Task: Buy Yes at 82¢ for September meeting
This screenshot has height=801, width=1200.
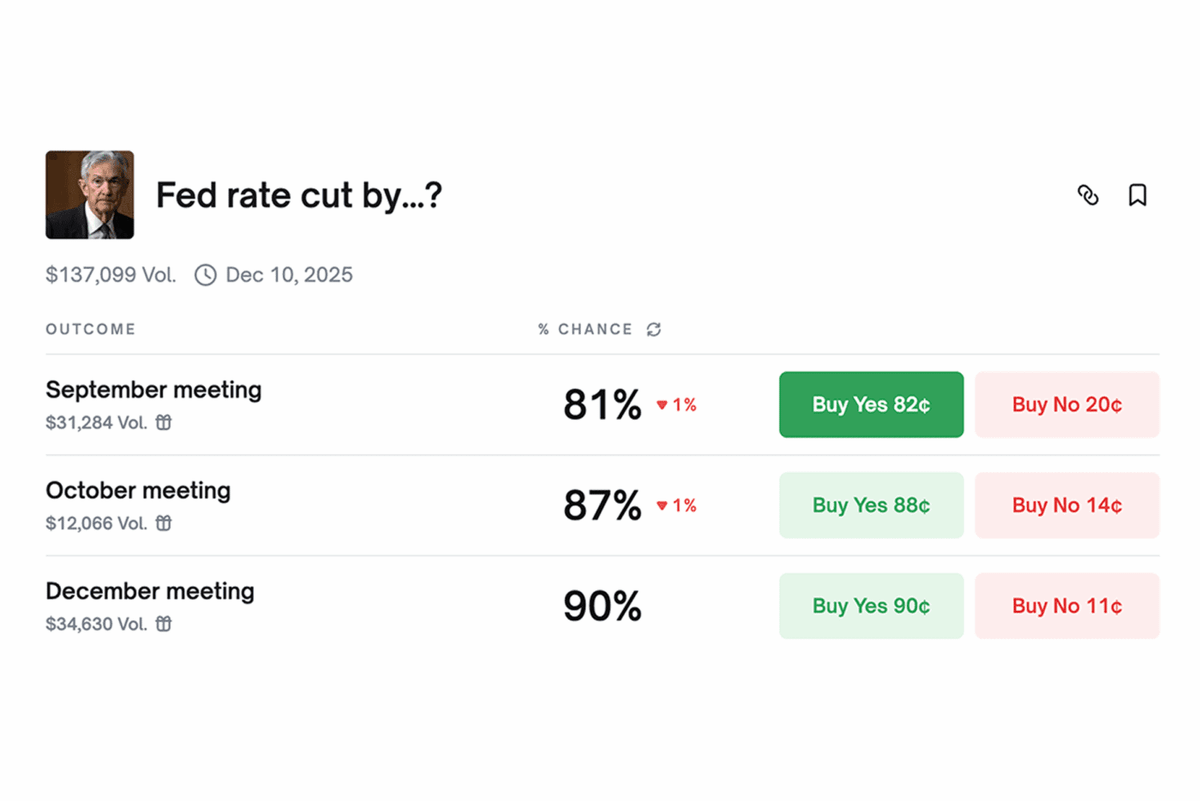Action: coord(871,404)
